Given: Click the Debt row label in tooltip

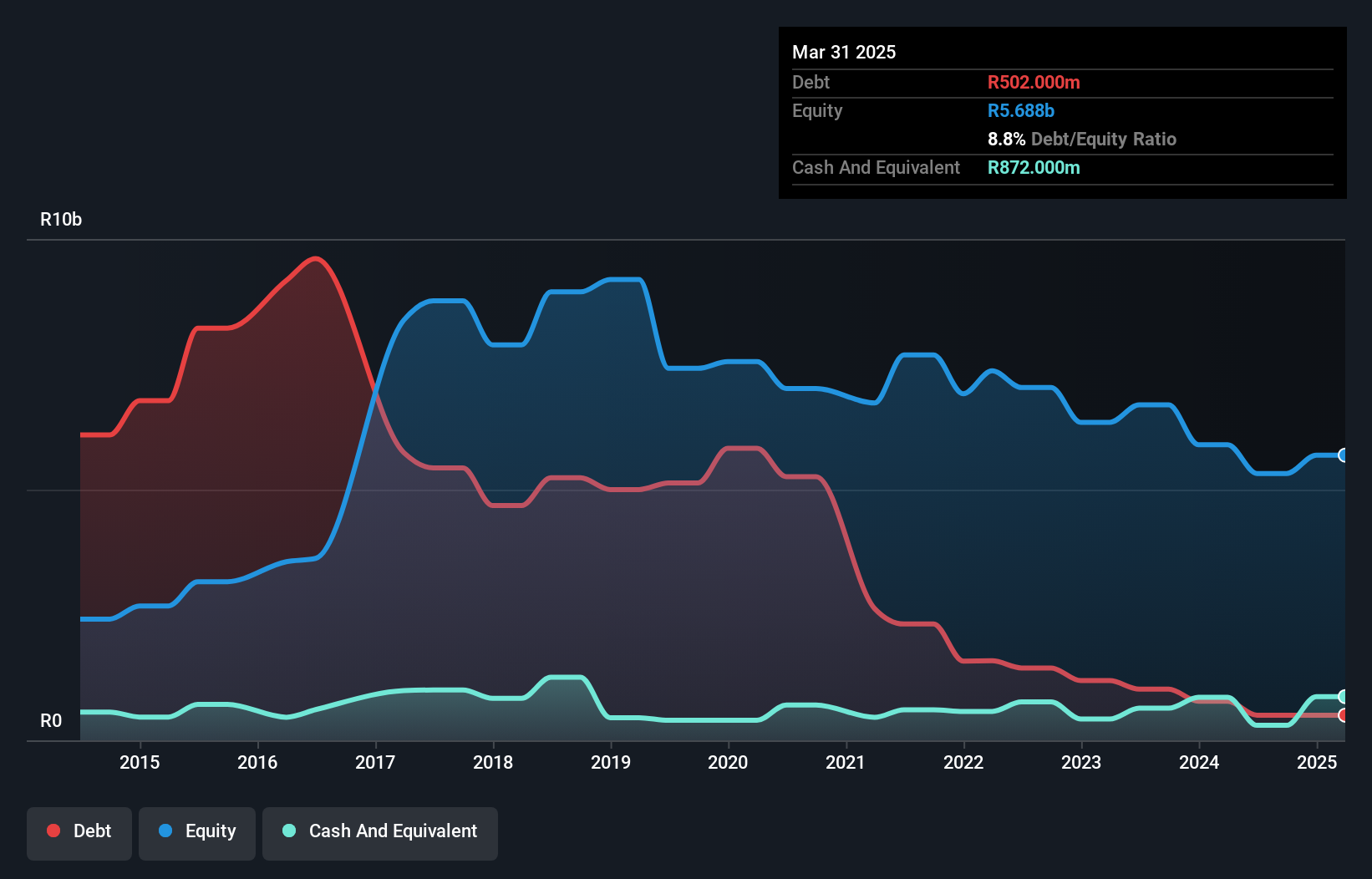Looking at the screenshot, I should 810,82.
